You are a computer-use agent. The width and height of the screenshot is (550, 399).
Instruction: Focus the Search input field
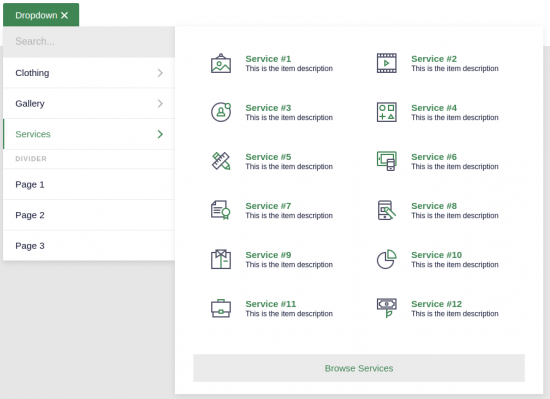click(89, 42)
